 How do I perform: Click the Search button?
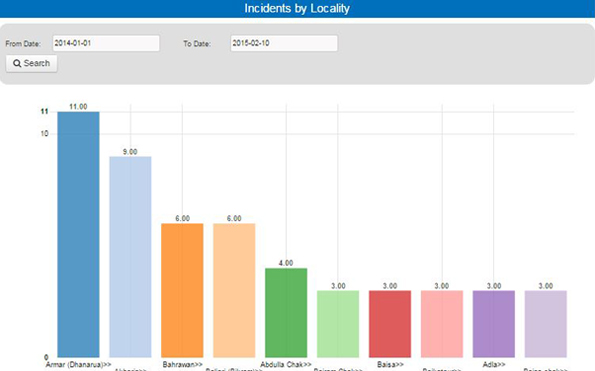(31, 63)
